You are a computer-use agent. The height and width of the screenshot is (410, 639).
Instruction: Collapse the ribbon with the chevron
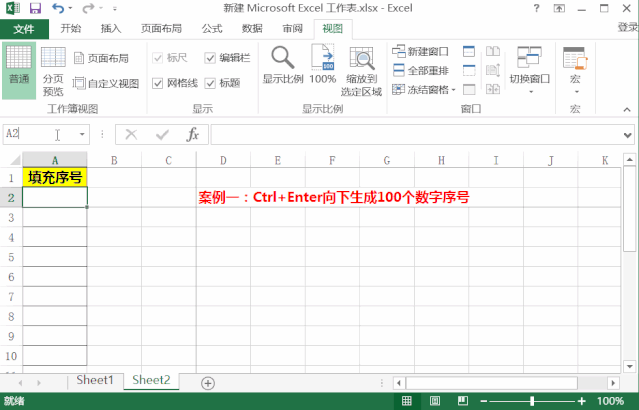[627, 110]
